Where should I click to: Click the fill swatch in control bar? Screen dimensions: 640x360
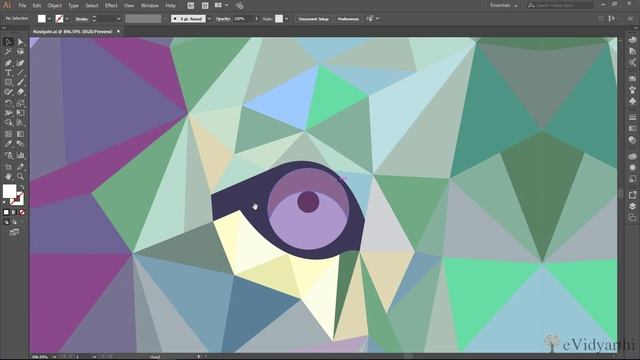pyautogui.click(x=42, y=19)
